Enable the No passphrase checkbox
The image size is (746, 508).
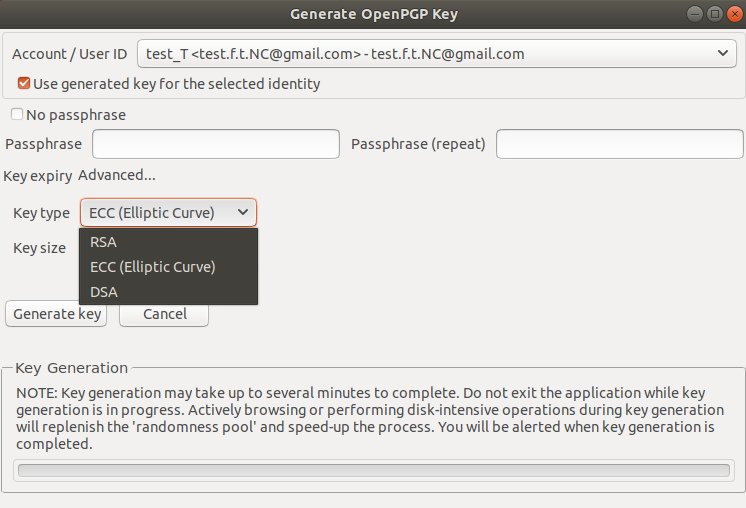tap(17, 114)
